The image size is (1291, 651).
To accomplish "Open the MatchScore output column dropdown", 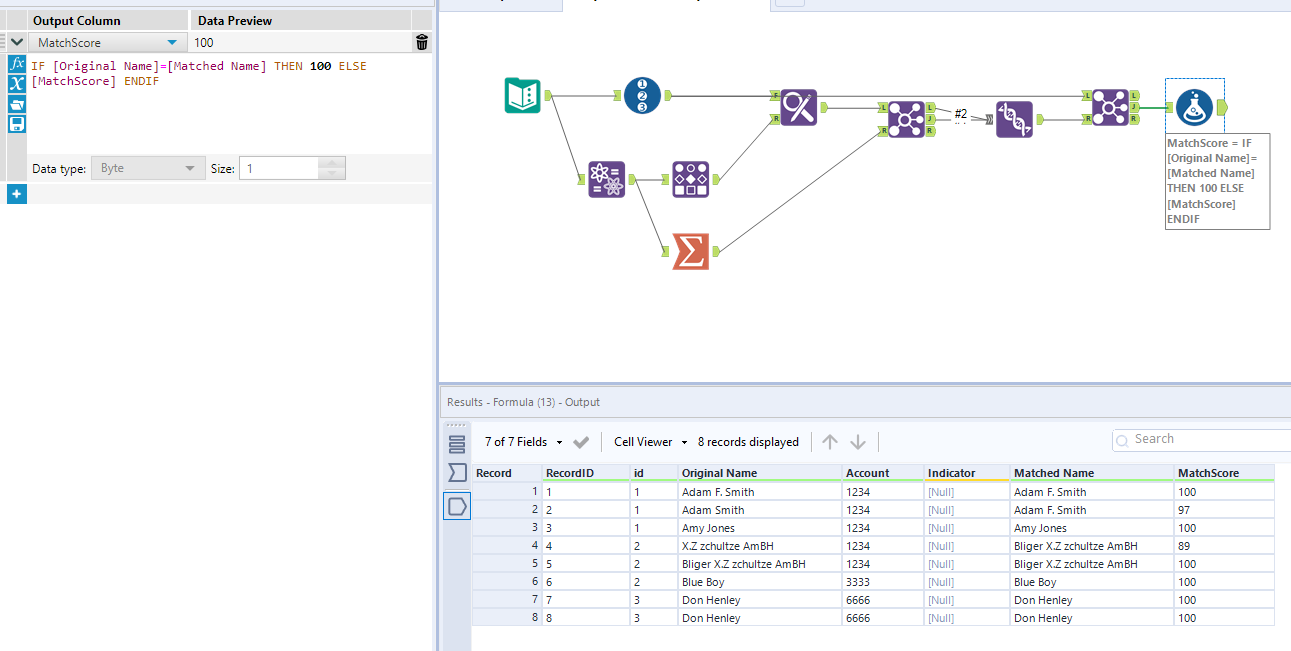I will point(169,42).
